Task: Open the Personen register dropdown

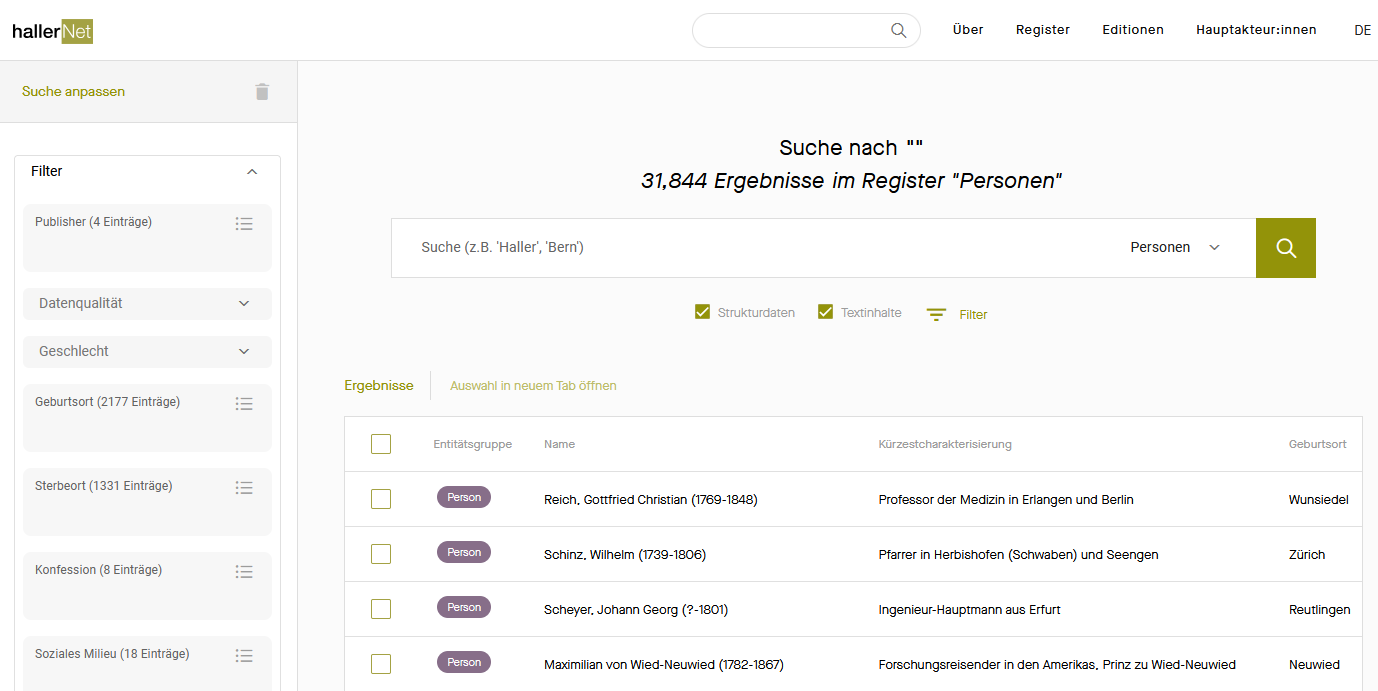Action: (1175, 248)
